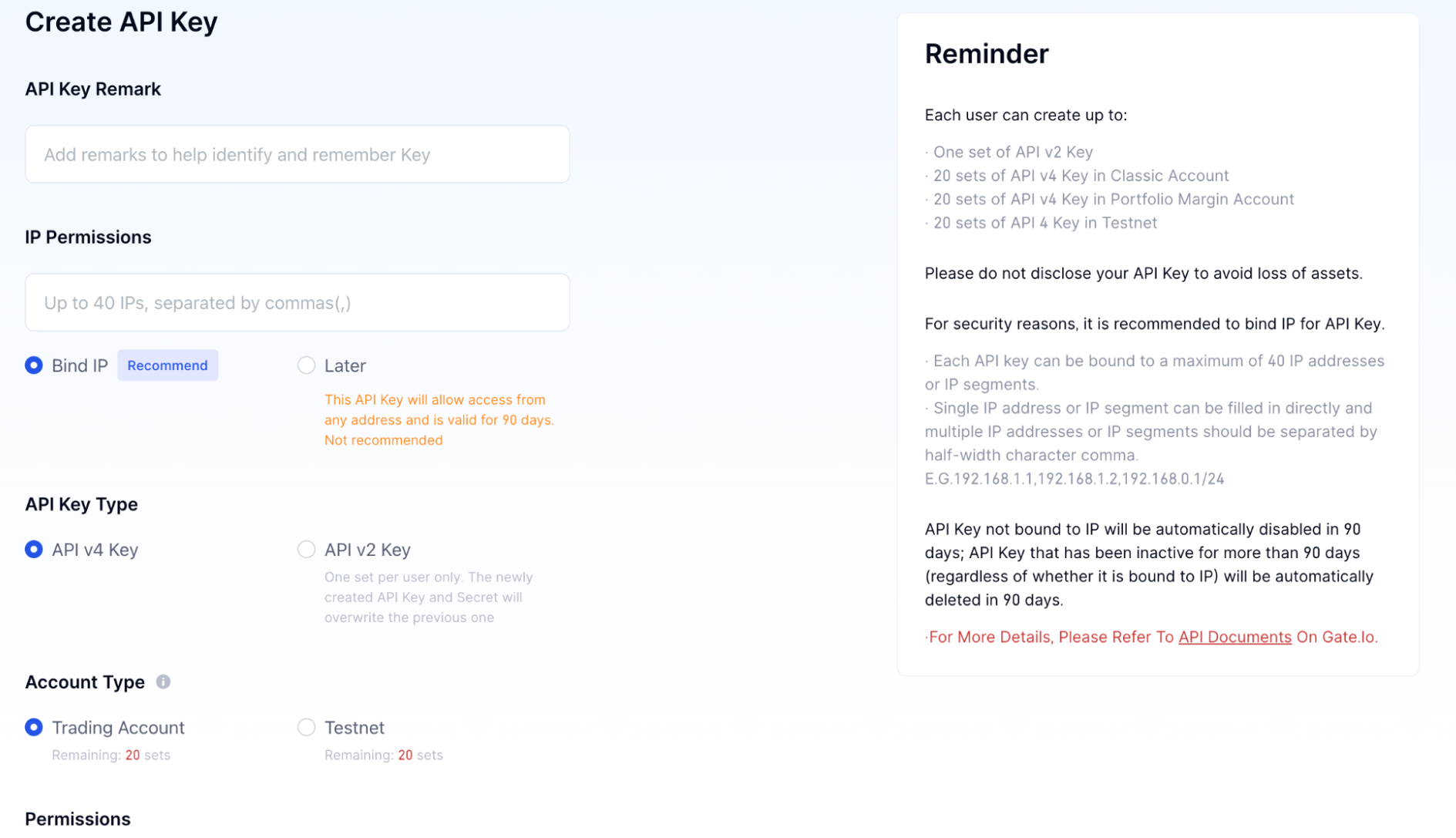The image size is (1456, 838).
Task: Click the Account Type info icon
Action: tap(163, 681)
